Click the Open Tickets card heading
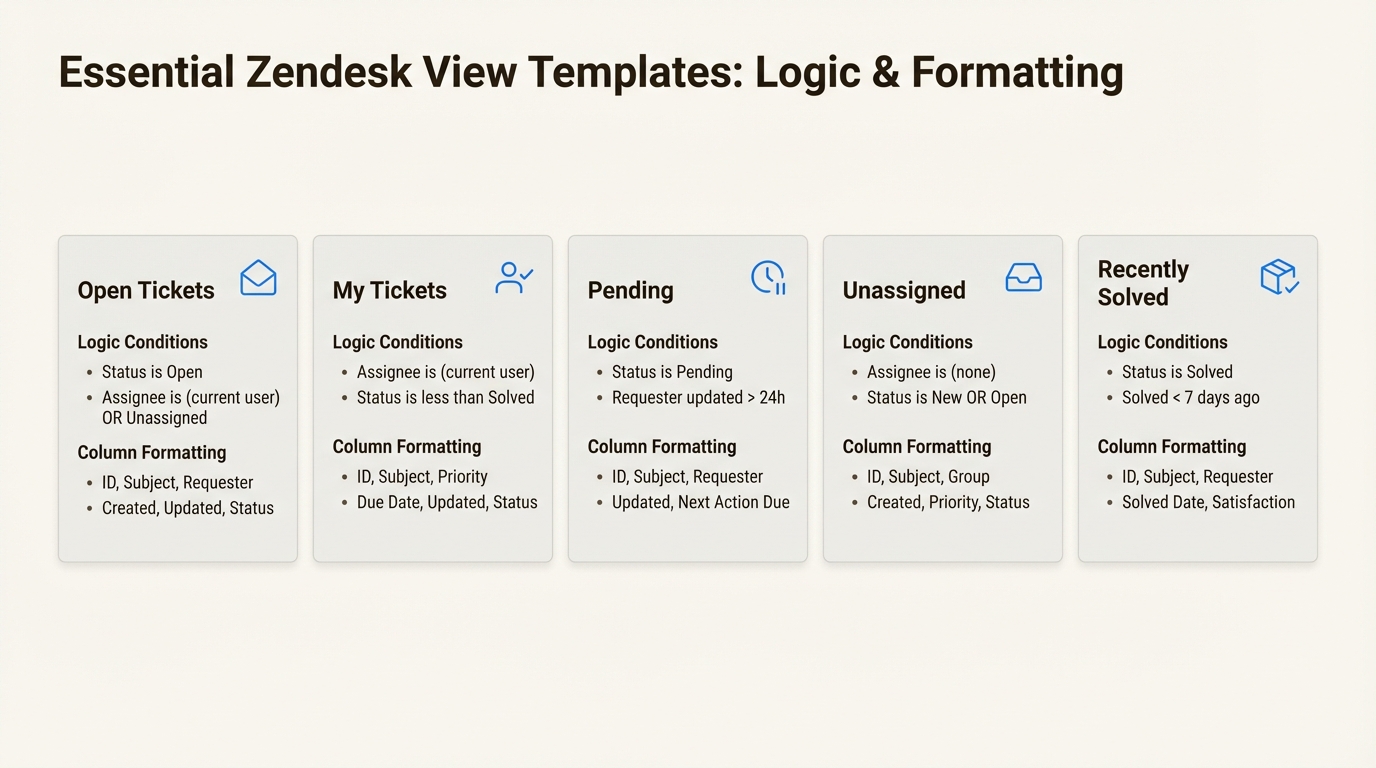The width and height of the screenshot is (1376, 768). coord(146,291)
